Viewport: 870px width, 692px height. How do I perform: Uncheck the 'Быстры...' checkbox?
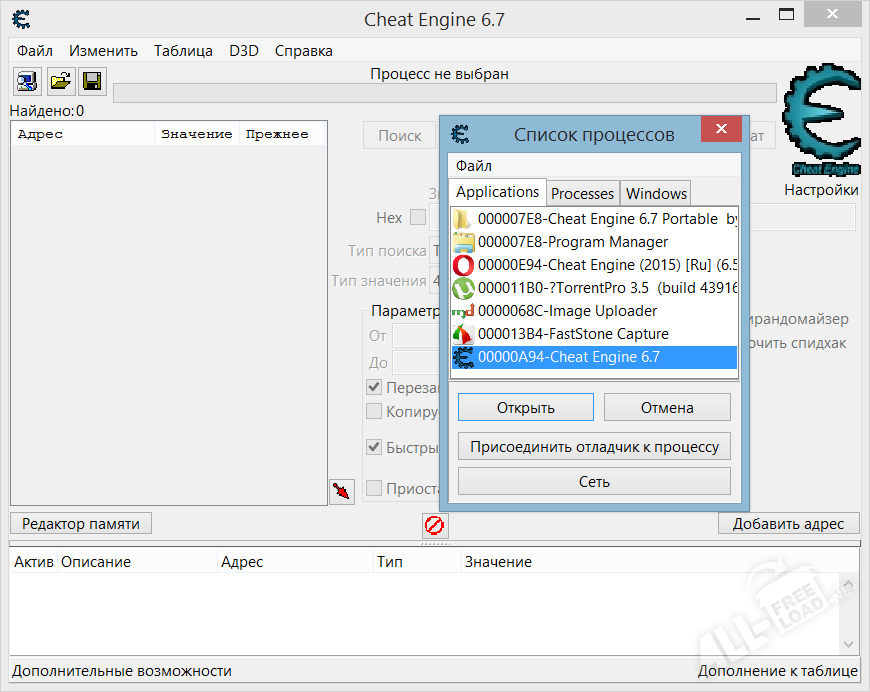pos(374,447)
